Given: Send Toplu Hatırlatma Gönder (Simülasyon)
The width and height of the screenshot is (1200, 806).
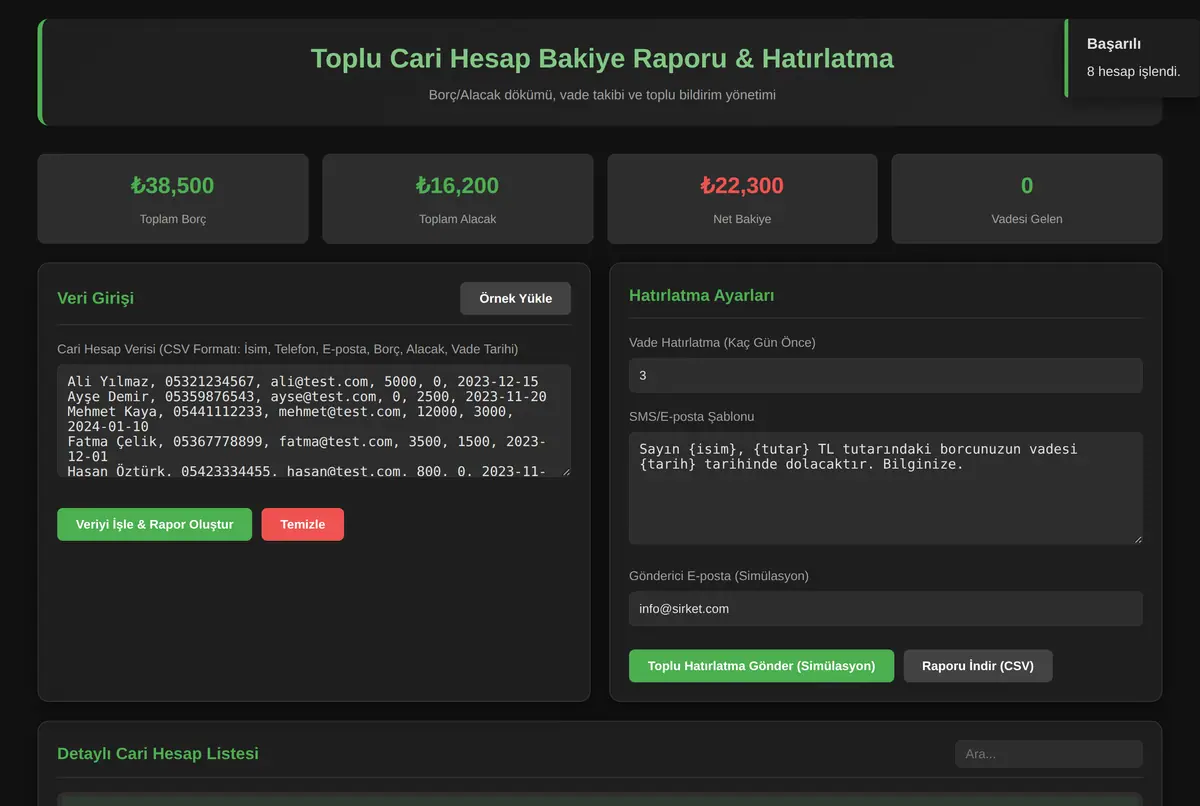Looking at the screenshot, I should pyautogui.click(x=761, y=666).
